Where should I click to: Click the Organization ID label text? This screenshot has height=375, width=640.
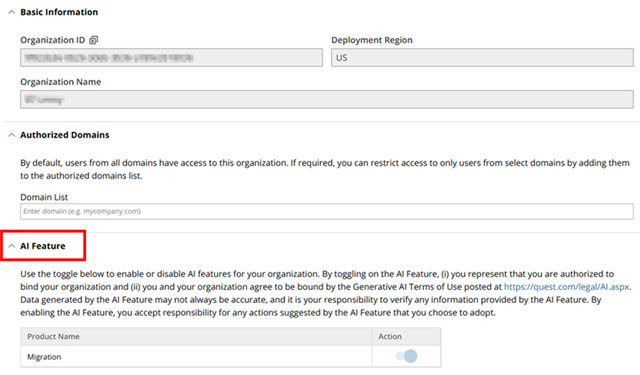[53, 40]
